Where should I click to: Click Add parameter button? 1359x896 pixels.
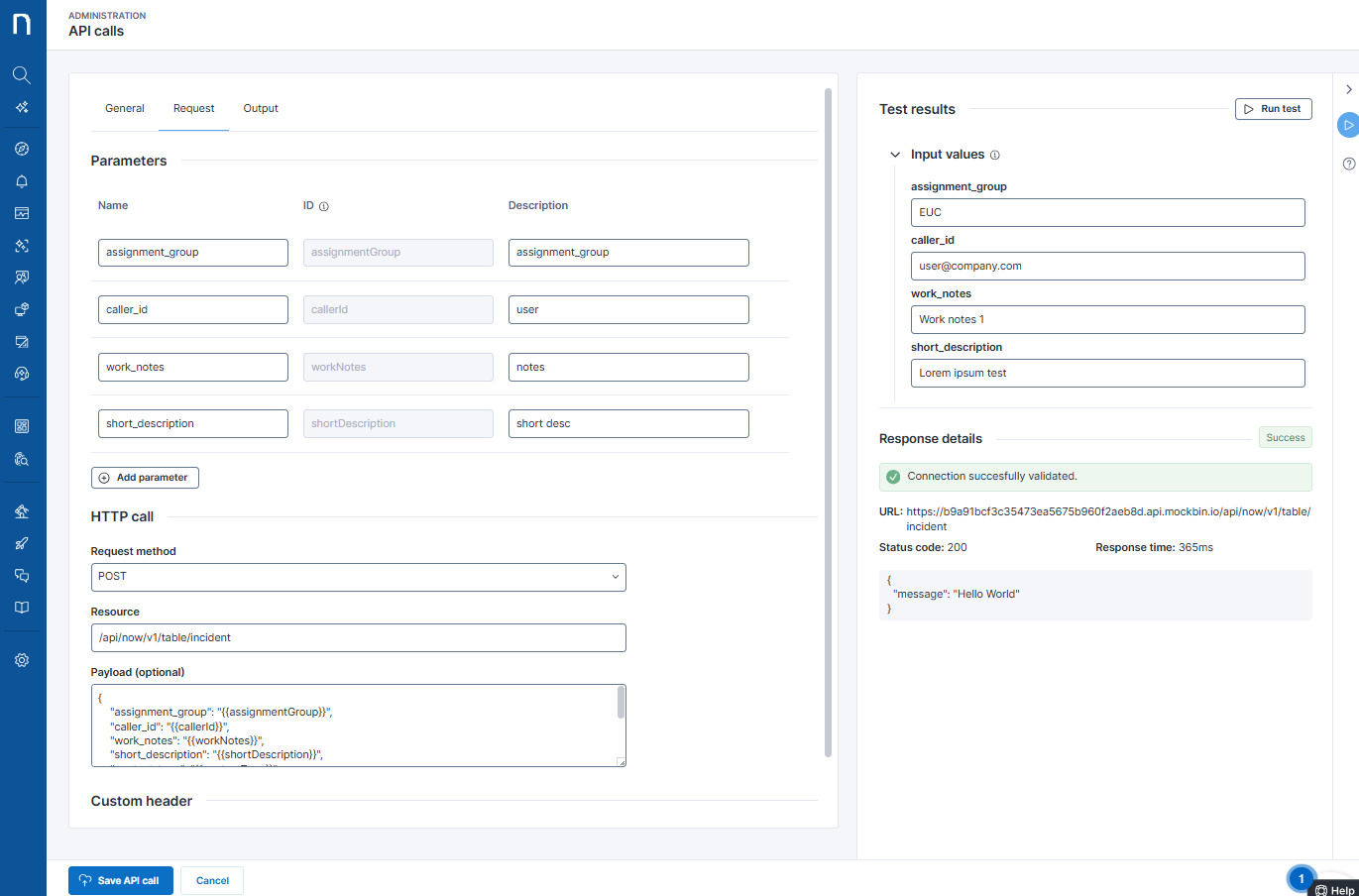145,478
